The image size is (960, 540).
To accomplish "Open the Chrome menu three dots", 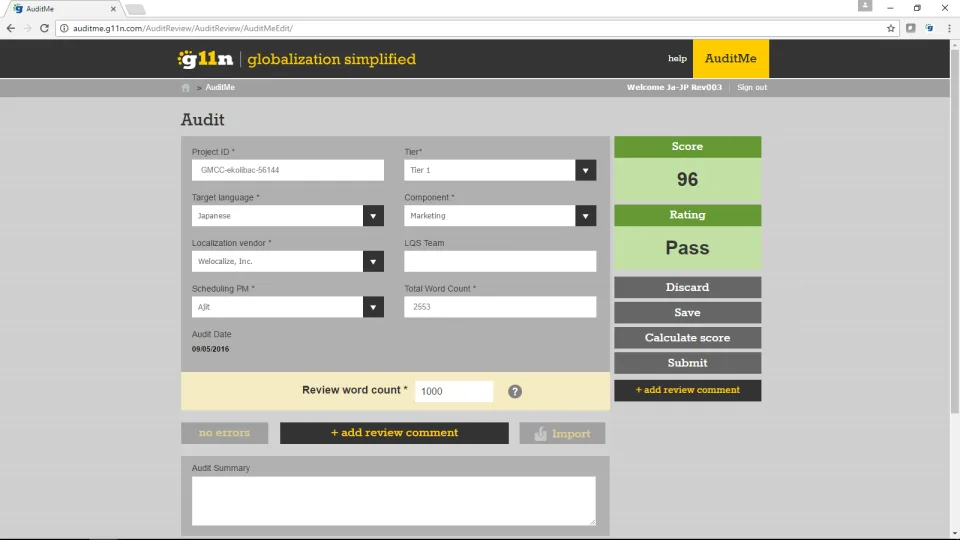I will [x=949, y=28].
